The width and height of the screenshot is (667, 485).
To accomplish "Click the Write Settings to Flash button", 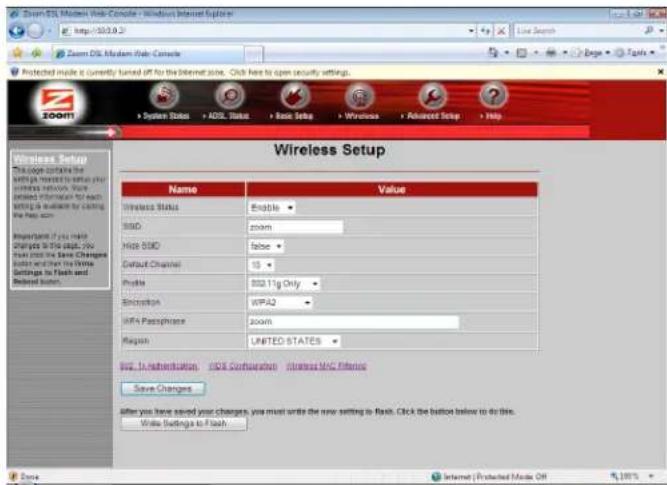I will coord(183,423).
